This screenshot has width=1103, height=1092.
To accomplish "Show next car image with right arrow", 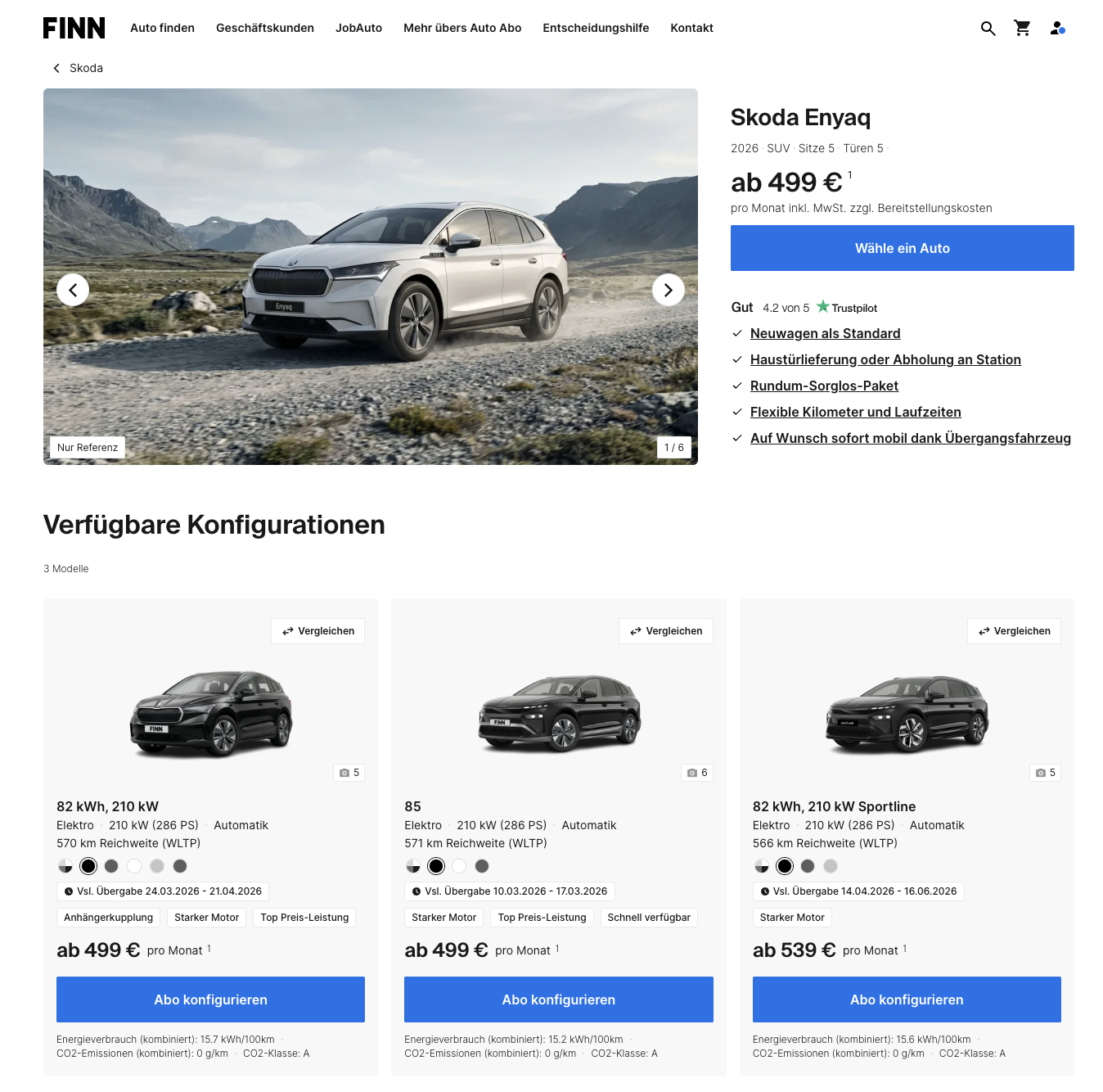I will coord(669,290).
